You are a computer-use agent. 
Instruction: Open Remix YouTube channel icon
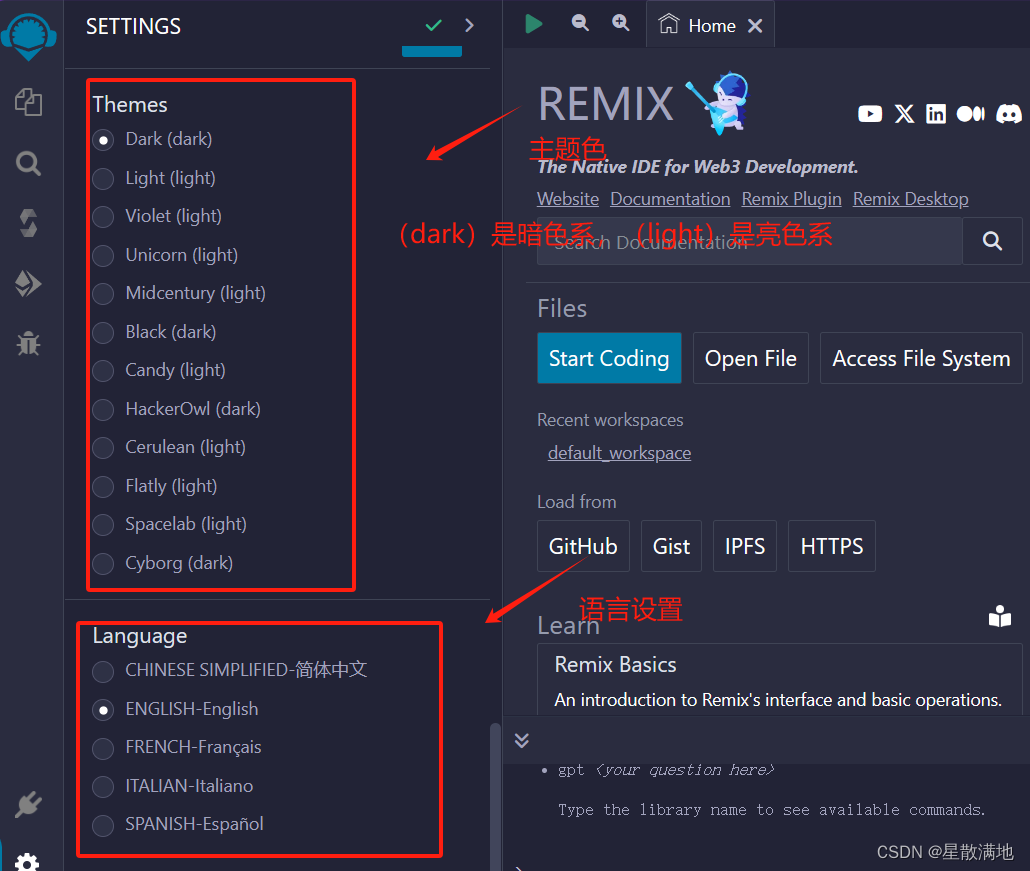click(x=870, y=114)
